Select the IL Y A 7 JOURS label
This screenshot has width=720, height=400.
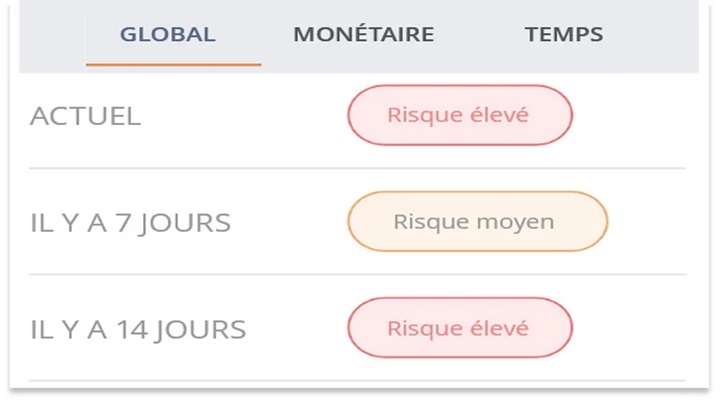130,223
